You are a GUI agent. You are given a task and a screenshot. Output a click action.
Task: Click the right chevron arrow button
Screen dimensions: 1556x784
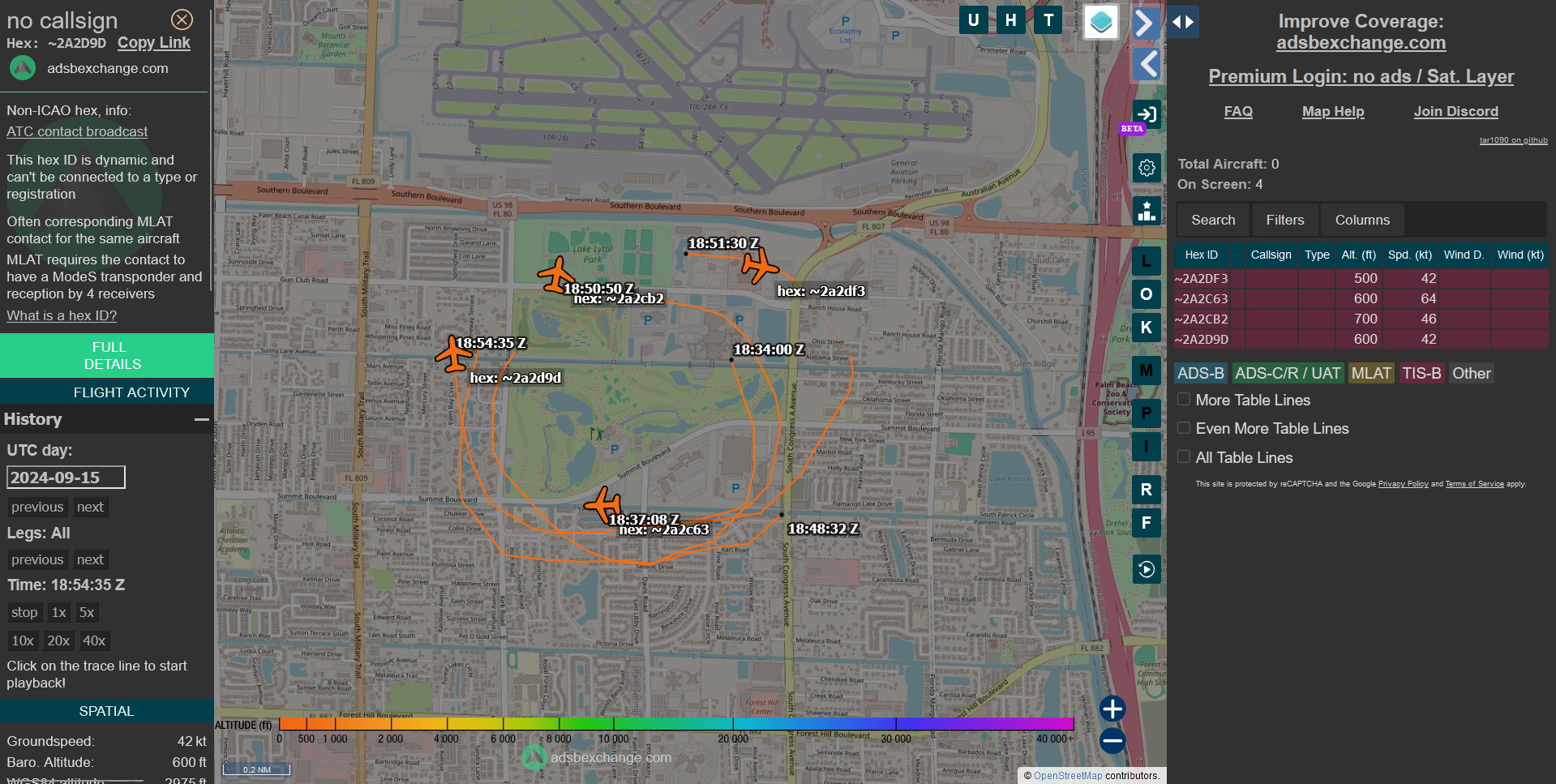(1144, 23)
